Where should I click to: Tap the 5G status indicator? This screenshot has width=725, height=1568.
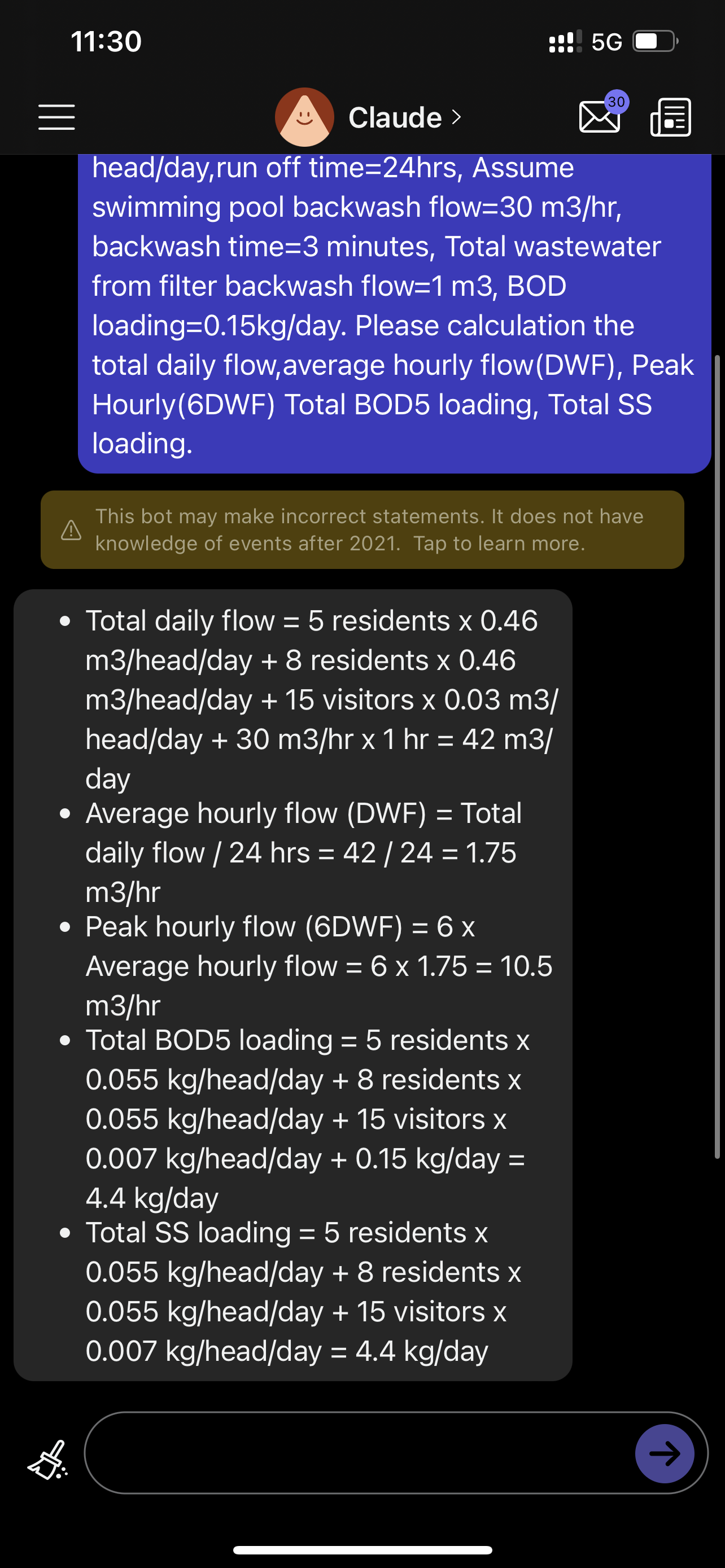coord(606,42)
